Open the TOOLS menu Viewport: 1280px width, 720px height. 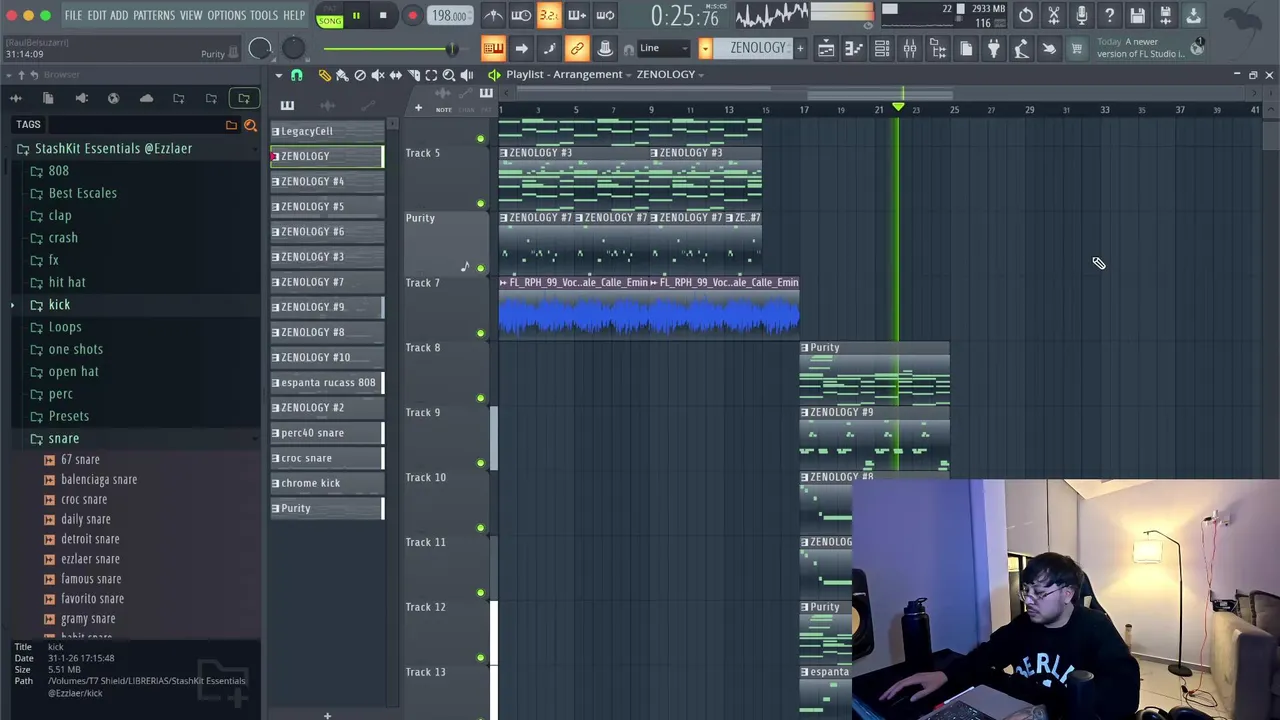click(264, 16)
